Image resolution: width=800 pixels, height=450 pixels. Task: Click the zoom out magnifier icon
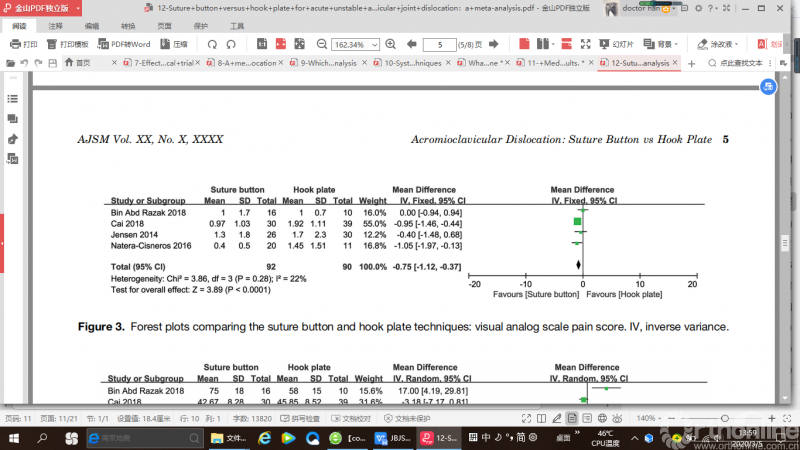(318, 45)
